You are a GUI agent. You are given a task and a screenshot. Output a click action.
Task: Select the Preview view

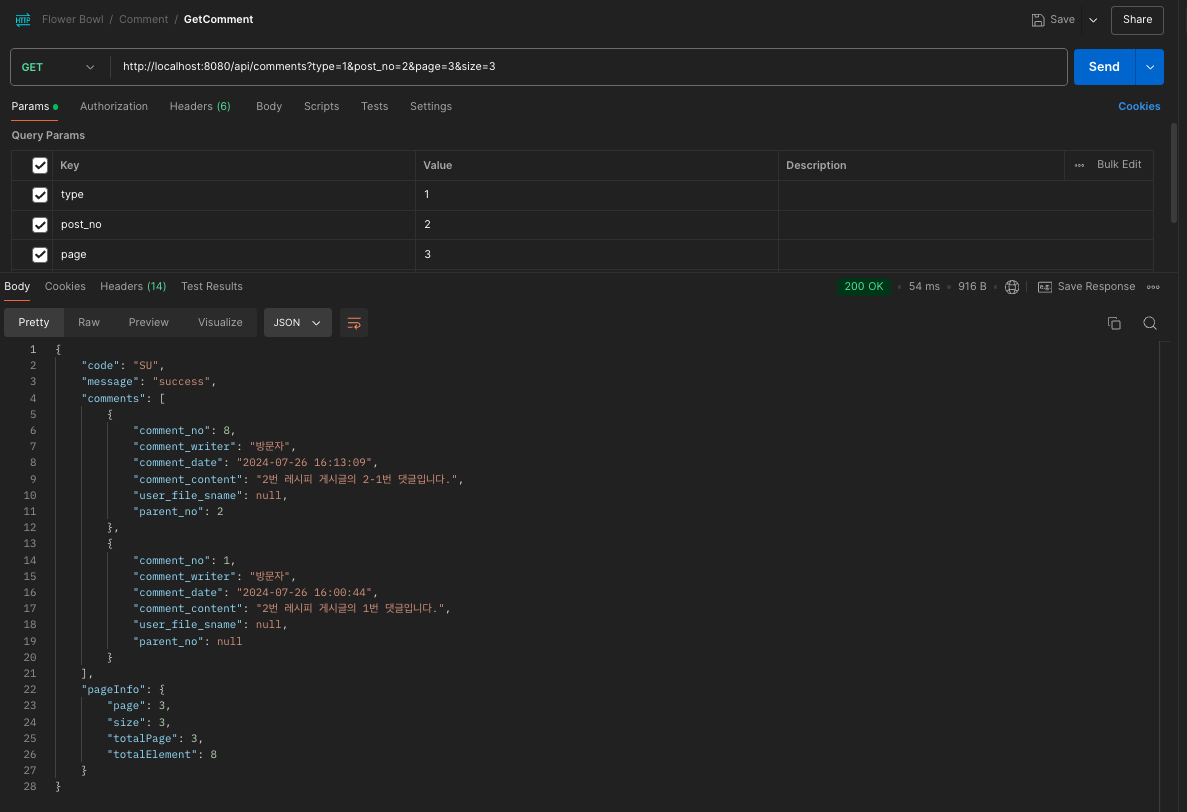(148, 322)
